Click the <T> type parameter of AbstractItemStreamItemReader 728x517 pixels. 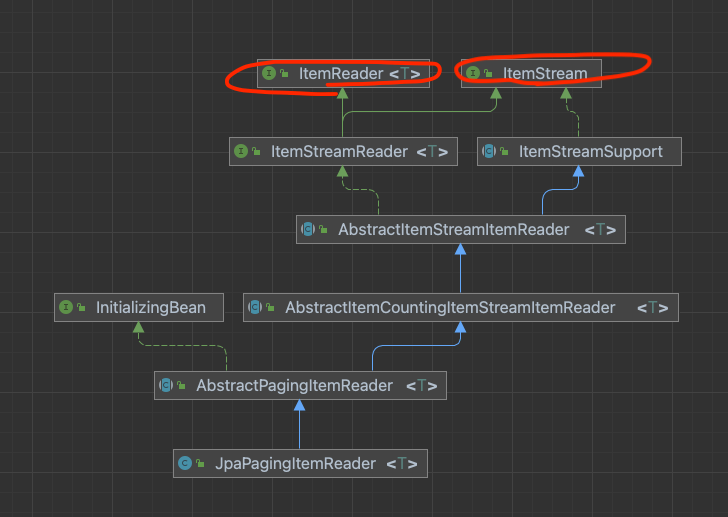[600, 230]
